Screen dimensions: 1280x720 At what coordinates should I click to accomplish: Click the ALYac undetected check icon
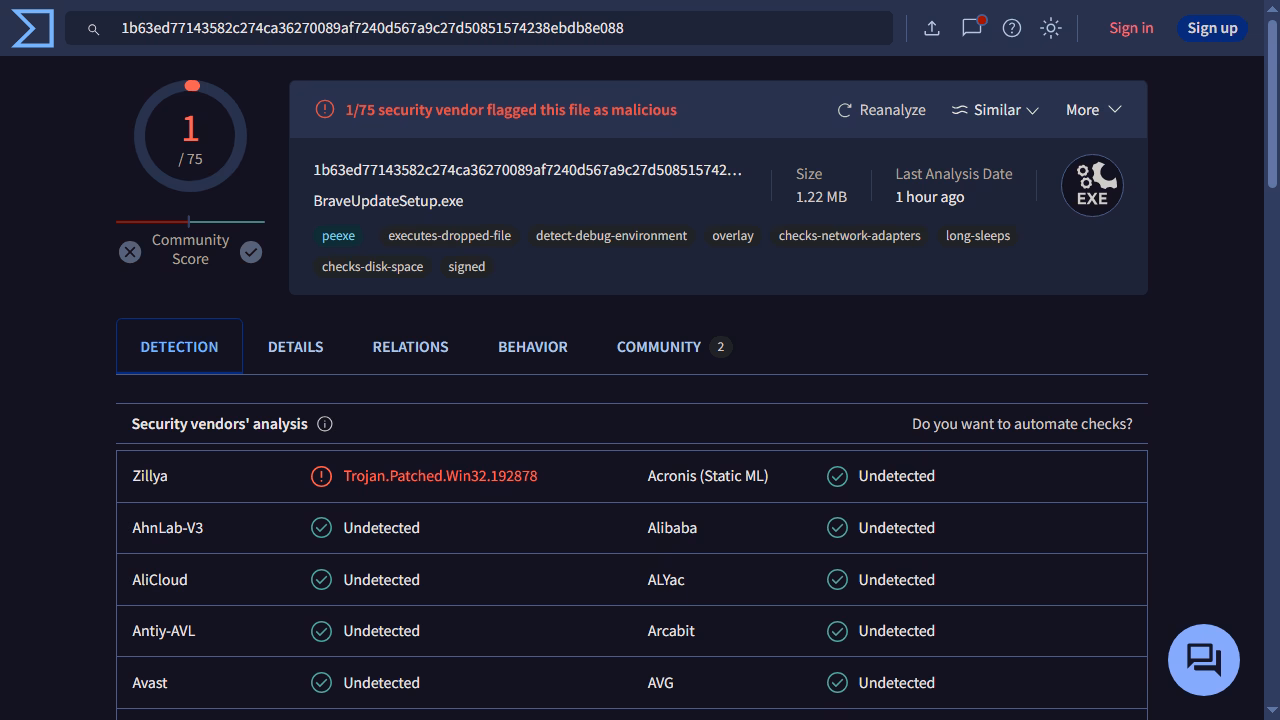(x=837, y=580)
